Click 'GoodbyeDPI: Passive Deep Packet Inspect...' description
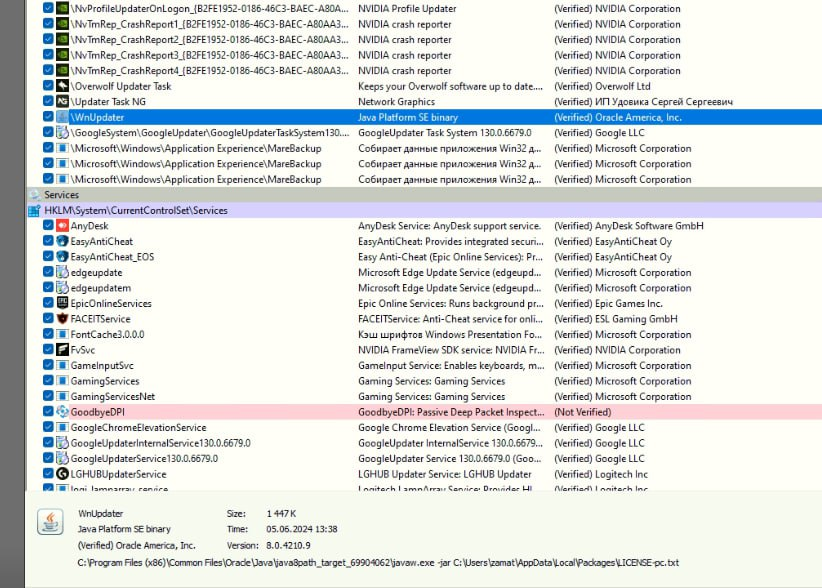 pyautogui.click(x=451, y=412)
